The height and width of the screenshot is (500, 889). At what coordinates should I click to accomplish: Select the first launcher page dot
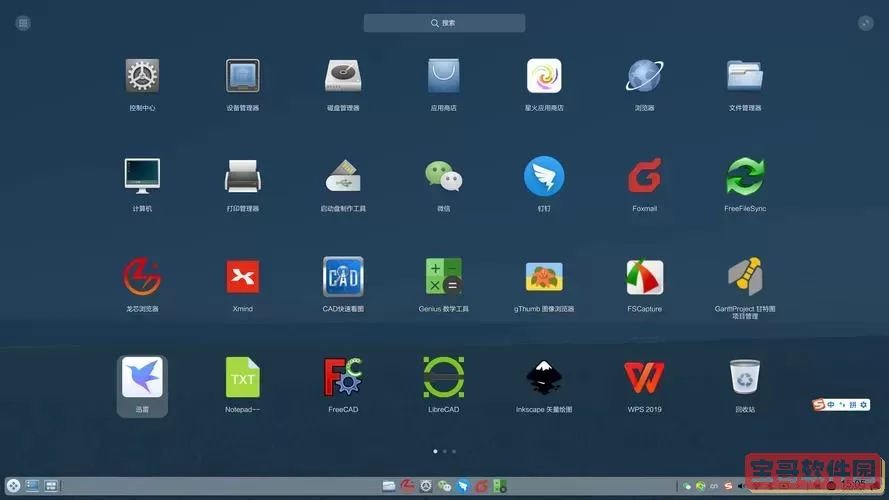(x=435, y=451)
